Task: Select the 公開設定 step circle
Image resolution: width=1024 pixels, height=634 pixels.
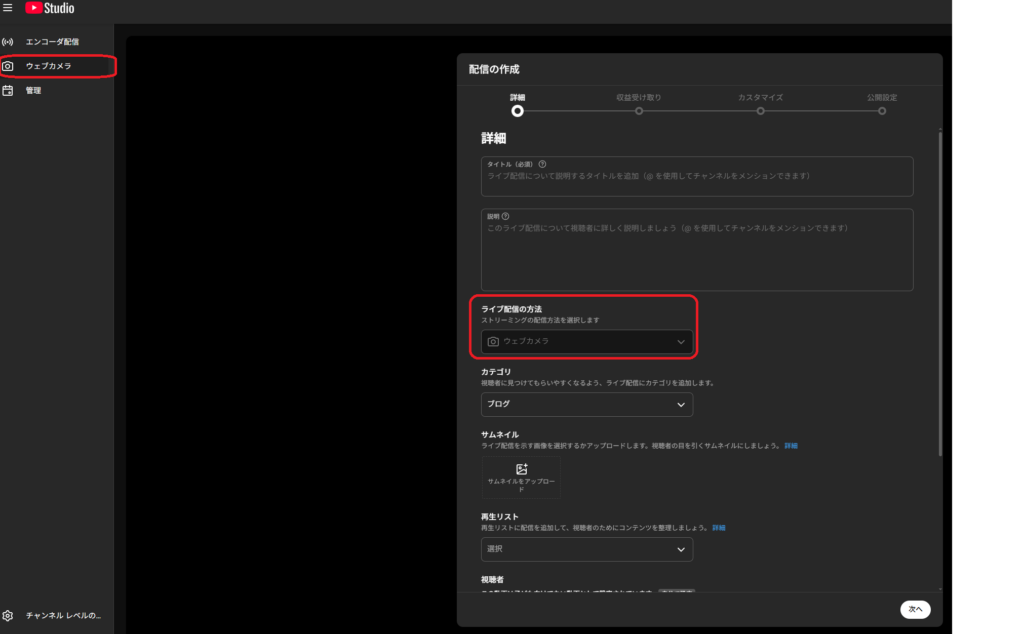Action: (882, 111)
